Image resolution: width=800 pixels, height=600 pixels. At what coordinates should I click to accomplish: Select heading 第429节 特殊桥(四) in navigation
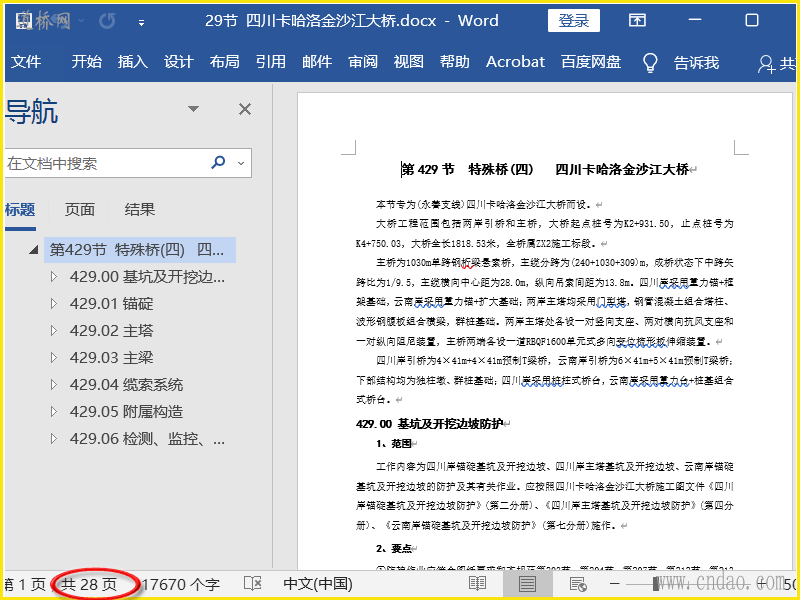pos(140,250)
